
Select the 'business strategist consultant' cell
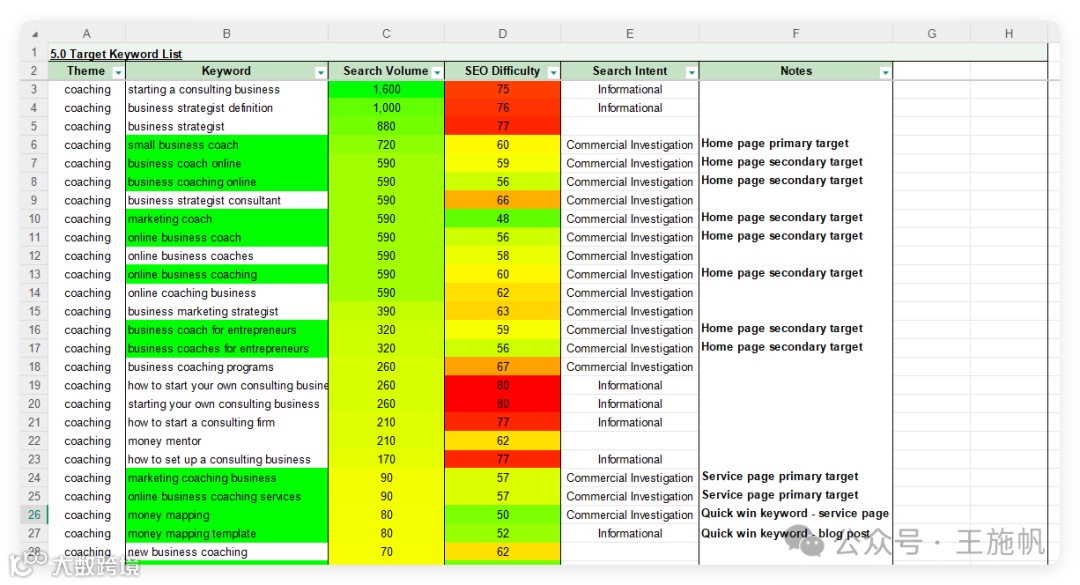[227, 201]
